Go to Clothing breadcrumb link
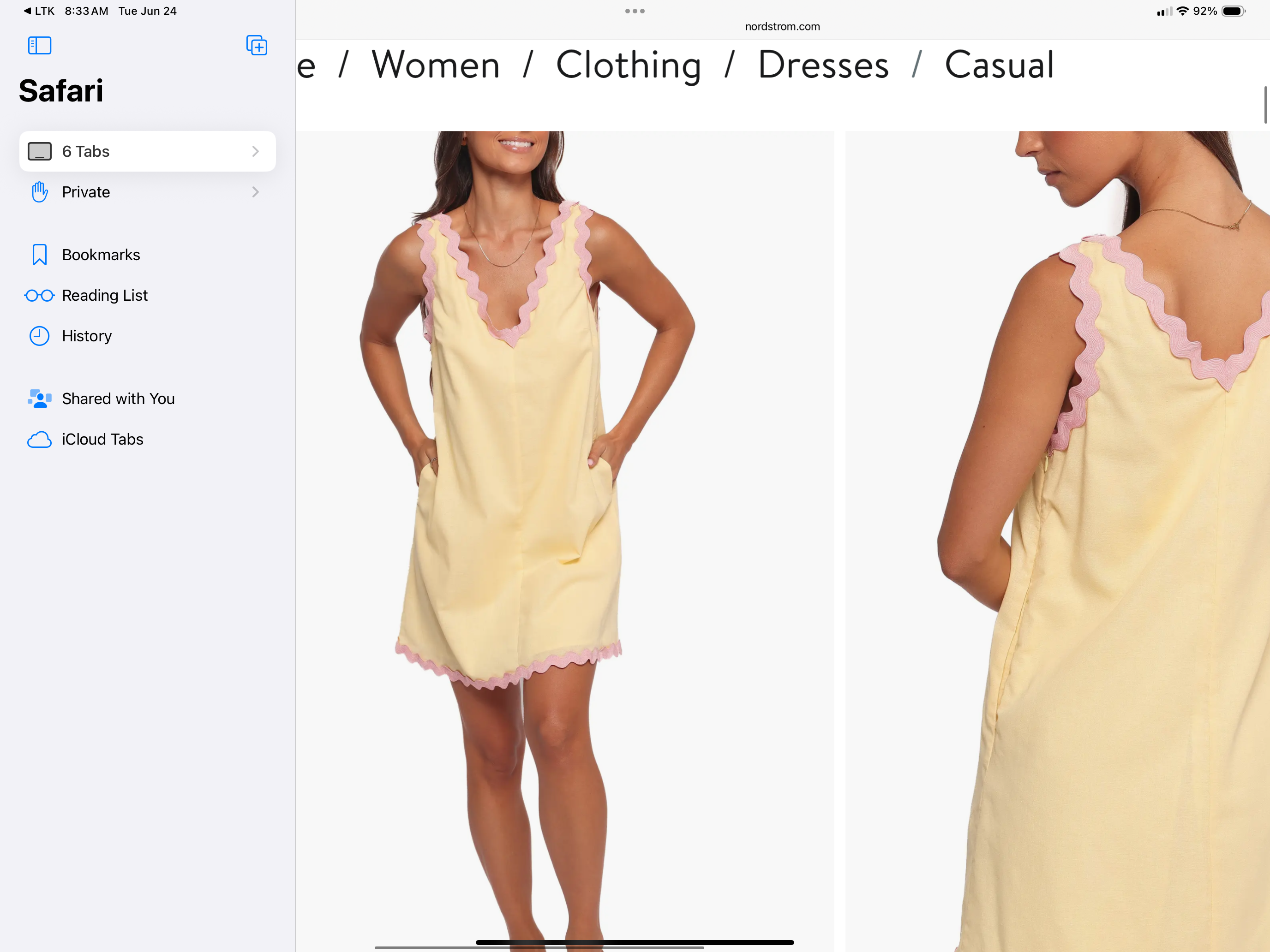The height and width of the screenshot is (952, 1270). point(629,65)
